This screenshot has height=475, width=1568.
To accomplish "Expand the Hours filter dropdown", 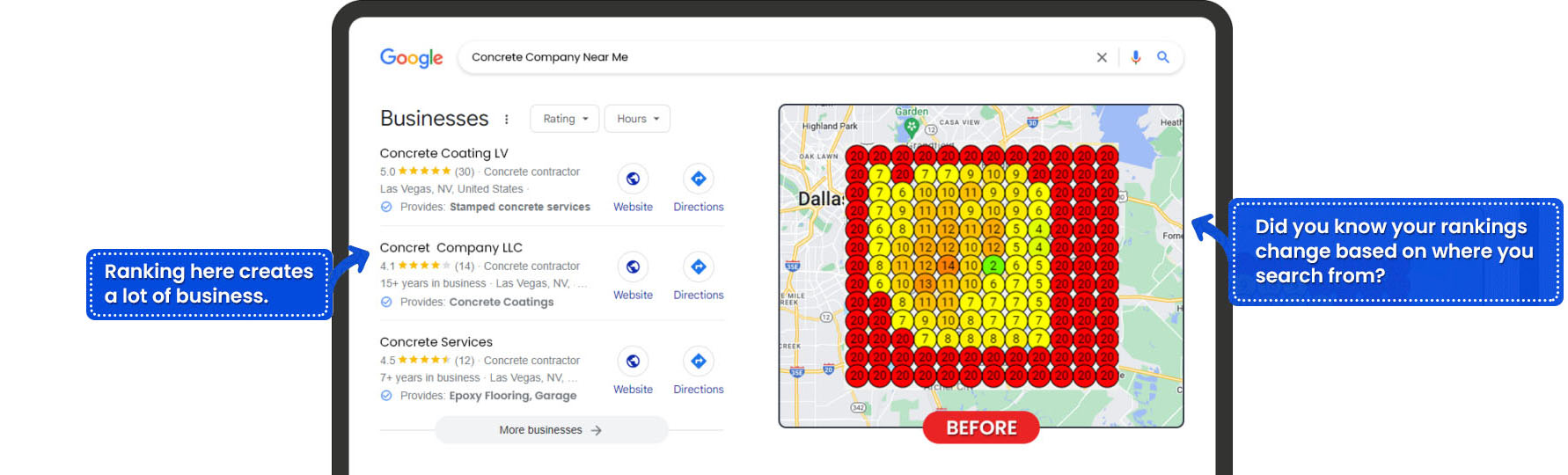I will click(637, 119).
